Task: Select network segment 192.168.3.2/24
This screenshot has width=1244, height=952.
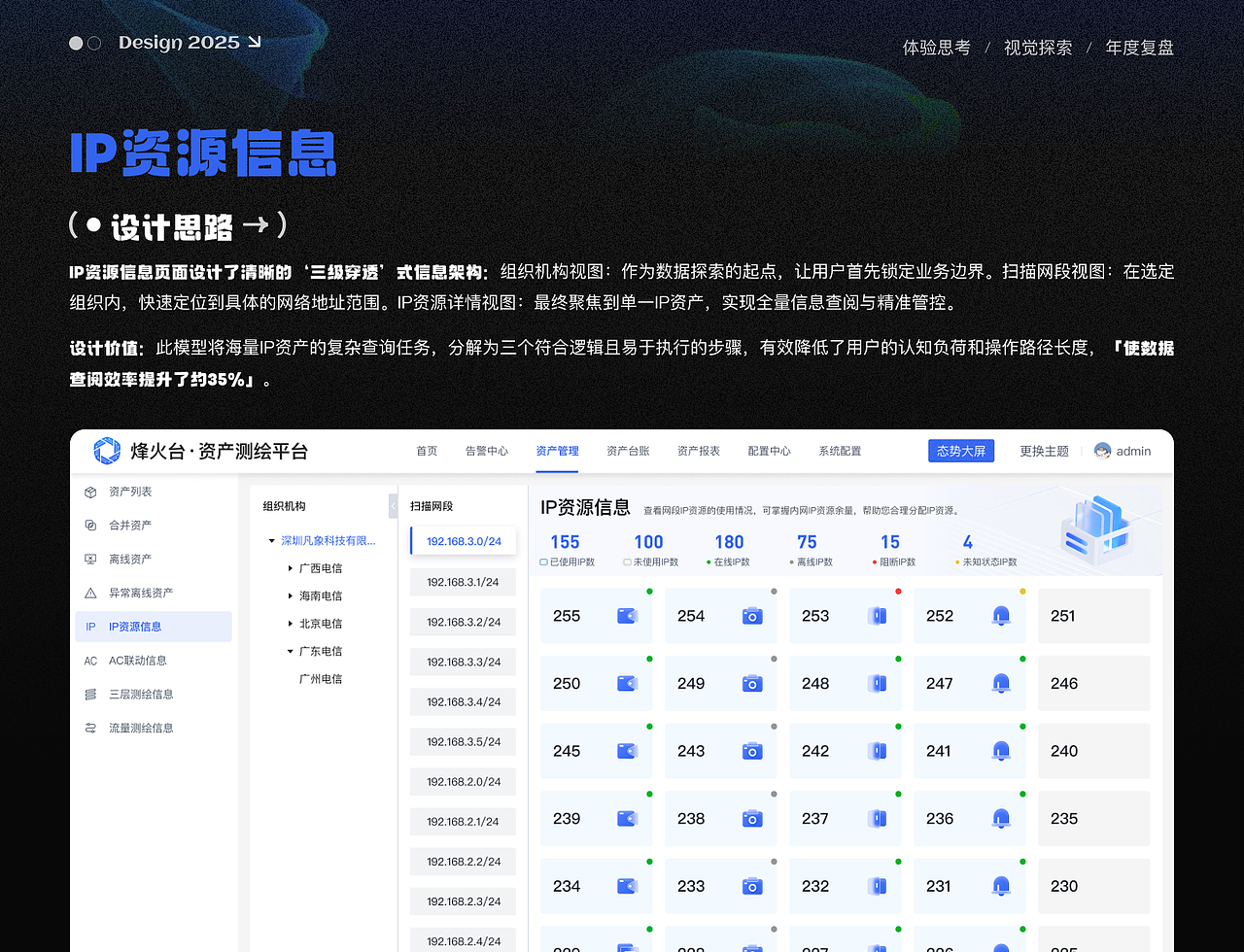Action: point(463,622)
